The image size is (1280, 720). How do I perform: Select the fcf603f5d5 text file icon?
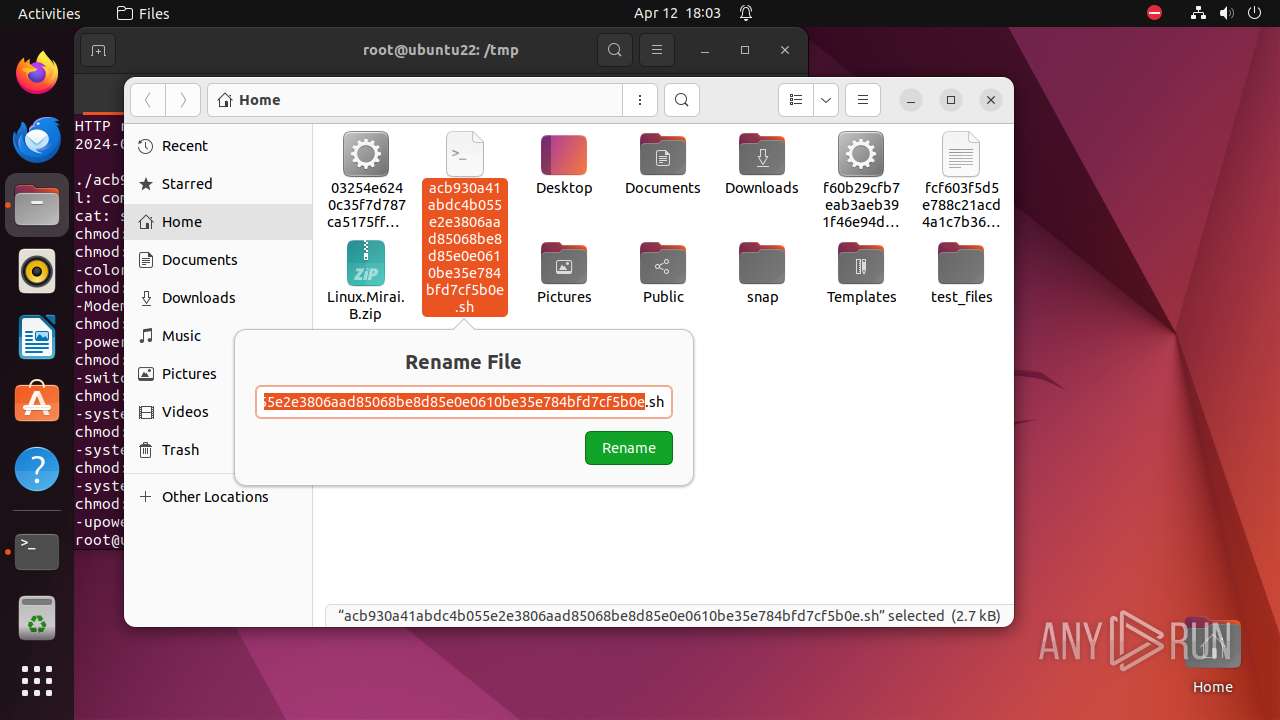point(961,154)
